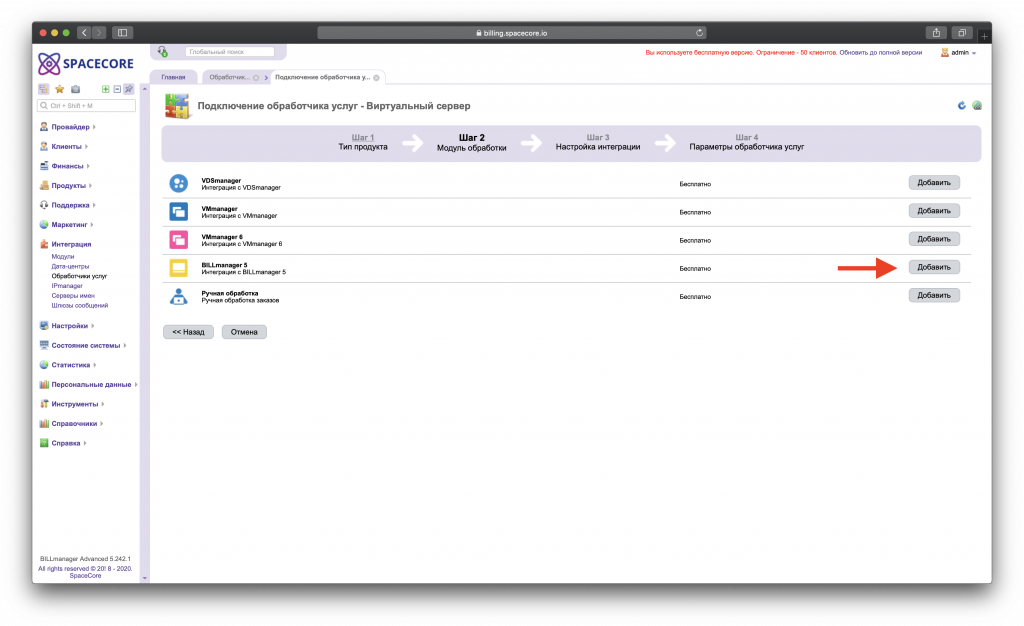Add the VDSmanager module
The image size is (1024, 626).
(934, 183)
